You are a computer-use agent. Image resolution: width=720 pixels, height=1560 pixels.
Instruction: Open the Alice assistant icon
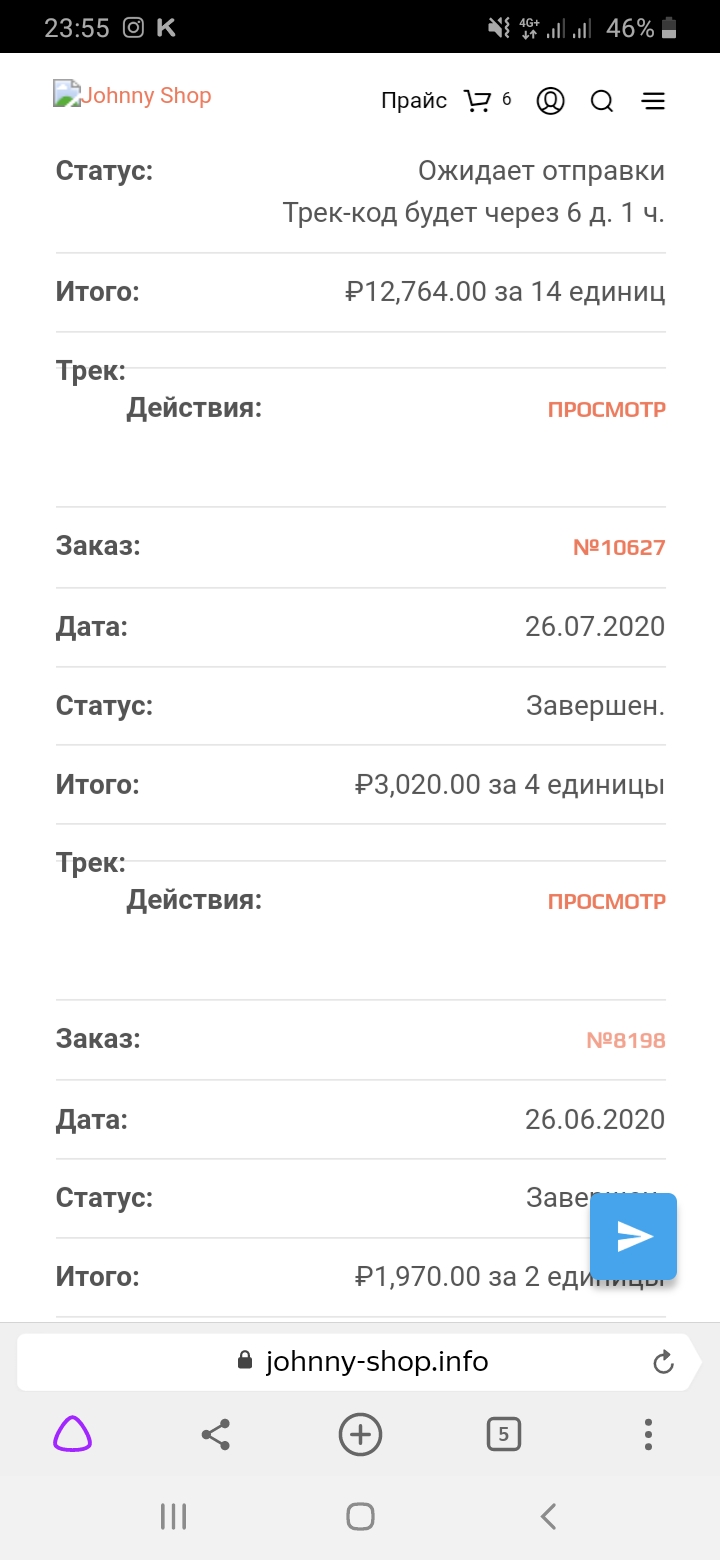pos(72,1435)
